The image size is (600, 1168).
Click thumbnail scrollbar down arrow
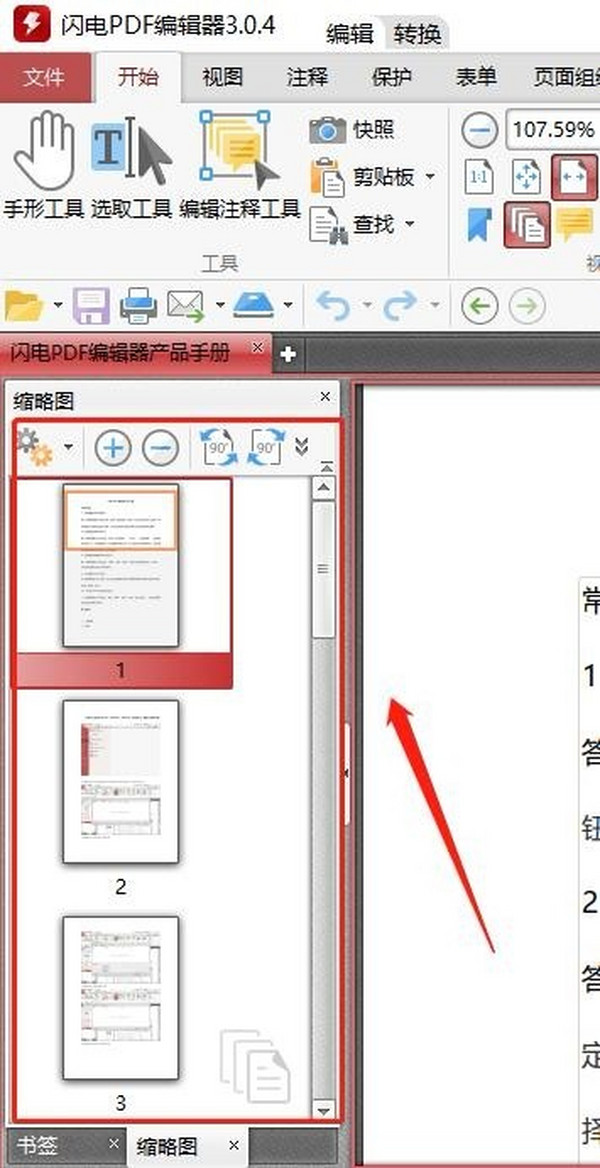pyautogui.click(x=323, y=1110)
